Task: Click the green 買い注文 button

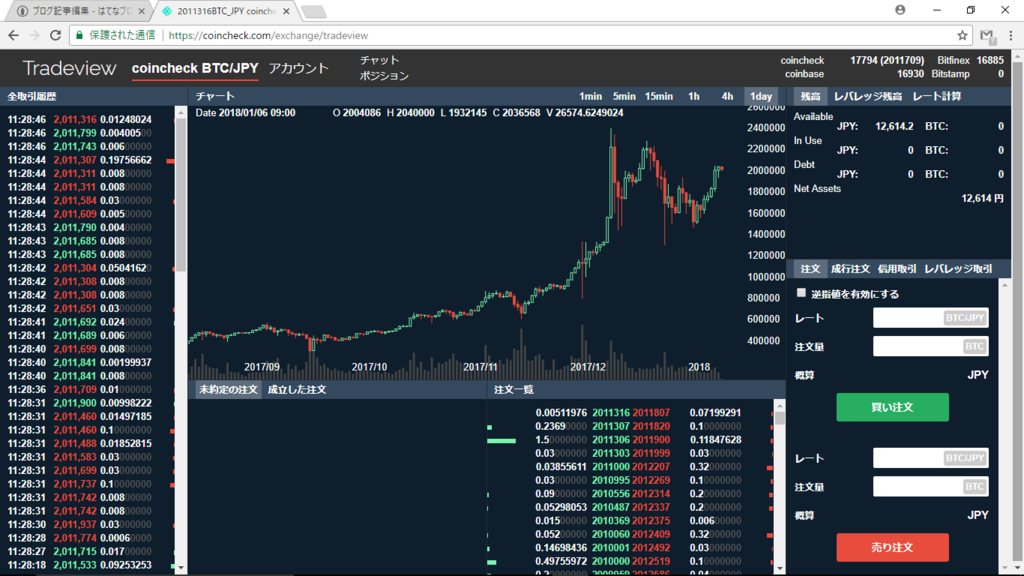Action: tap(893, 407)
